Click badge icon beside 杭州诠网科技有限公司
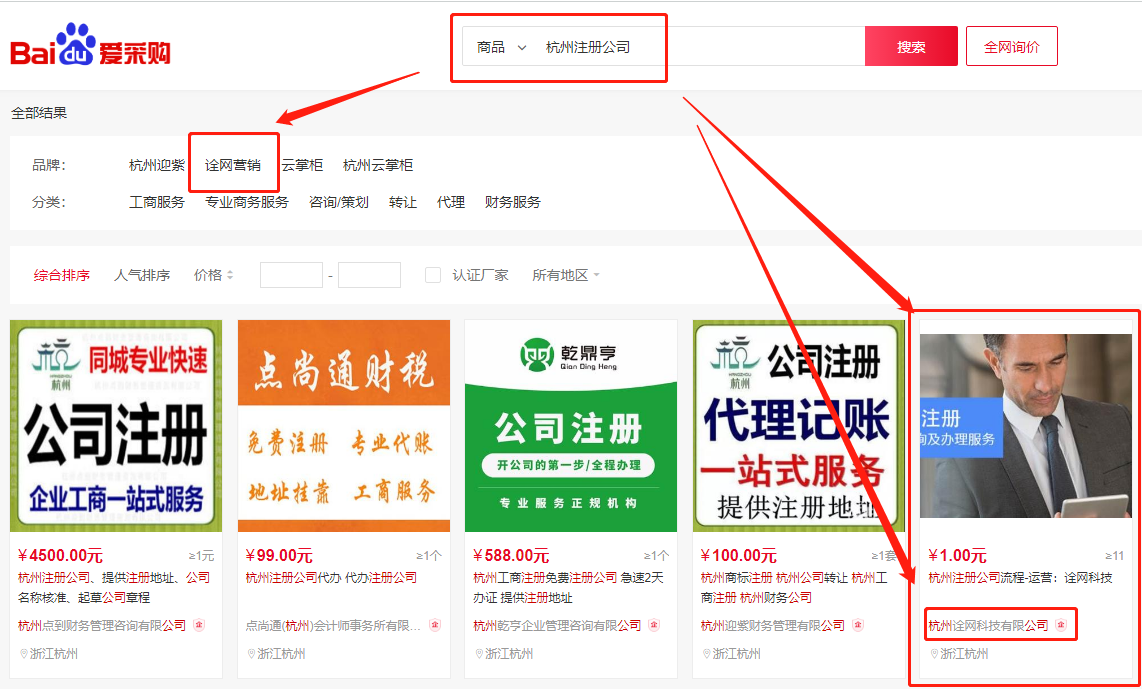This screenshot has height=689, width=1142. click(x=1061, y=626)
